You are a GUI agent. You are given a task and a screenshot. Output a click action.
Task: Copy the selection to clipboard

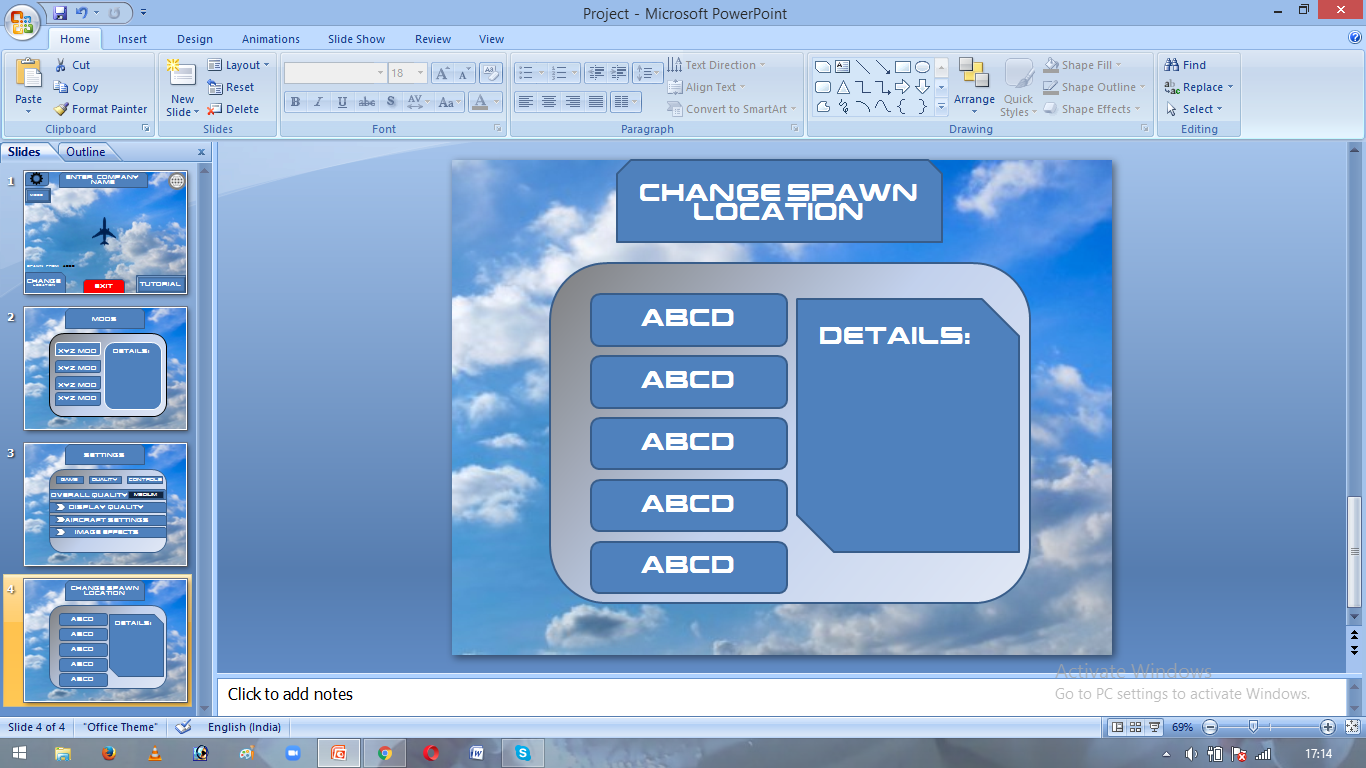coord(76,87)
